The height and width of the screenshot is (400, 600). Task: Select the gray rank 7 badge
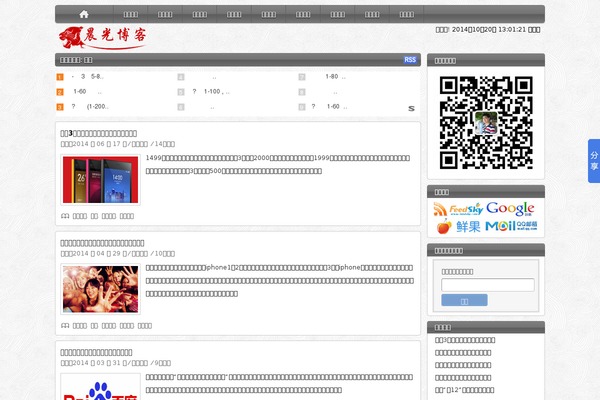302,77
